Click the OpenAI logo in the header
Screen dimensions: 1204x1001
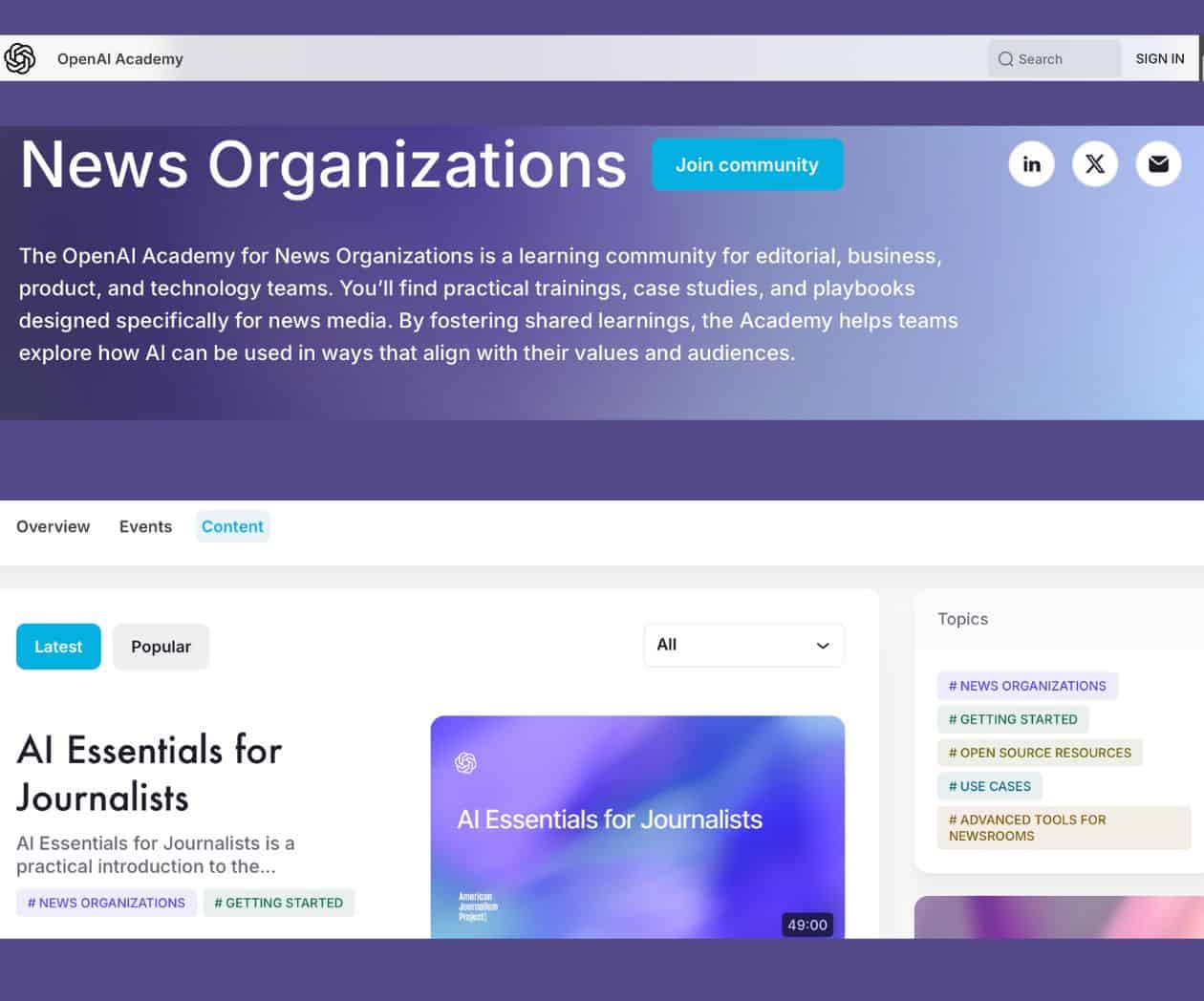(x=20, y=58)
